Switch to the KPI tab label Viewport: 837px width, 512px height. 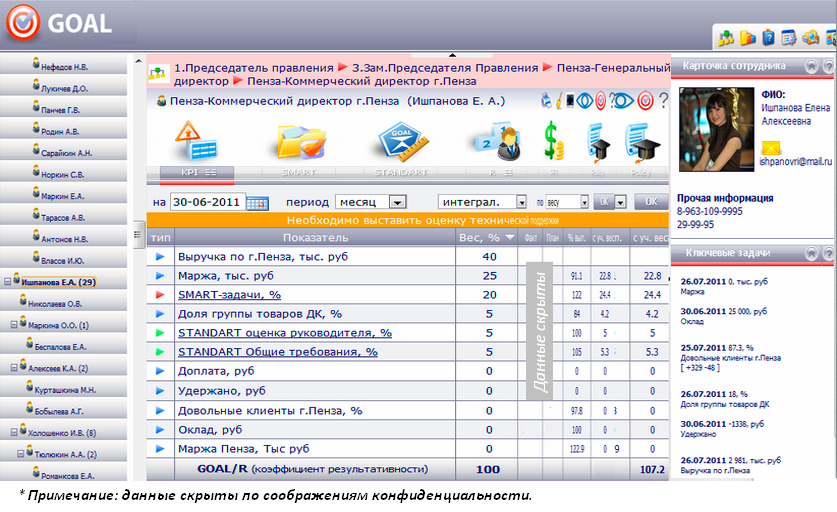coord(198,172)
